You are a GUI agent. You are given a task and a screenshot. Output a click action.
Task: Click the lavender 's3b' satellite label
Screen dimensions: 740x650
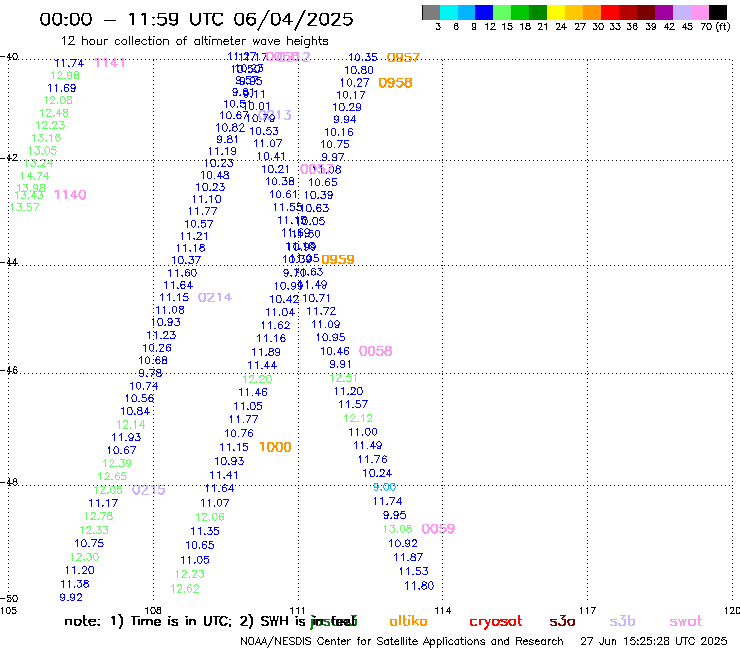click(x=622, y=621)
